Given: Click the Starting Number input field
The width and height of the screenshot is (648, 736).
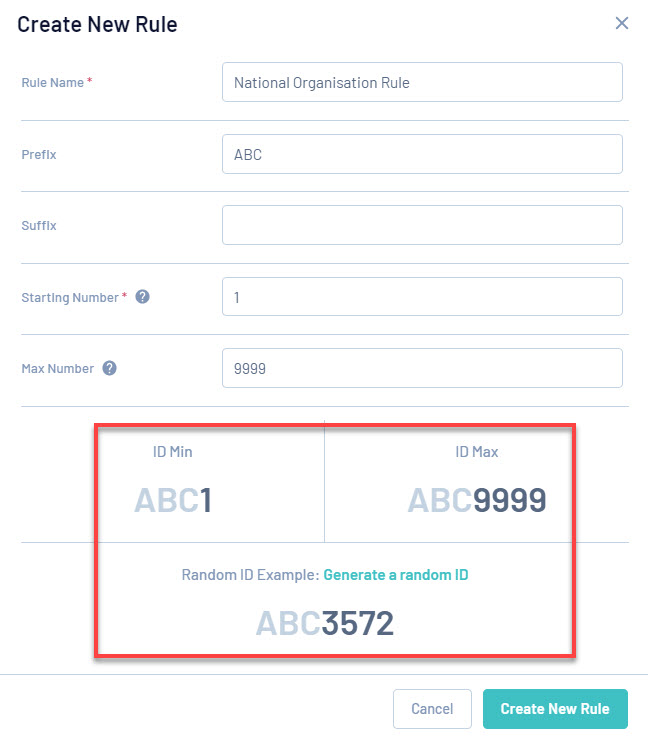Looking at the screenshot, I should pos(422,297).
